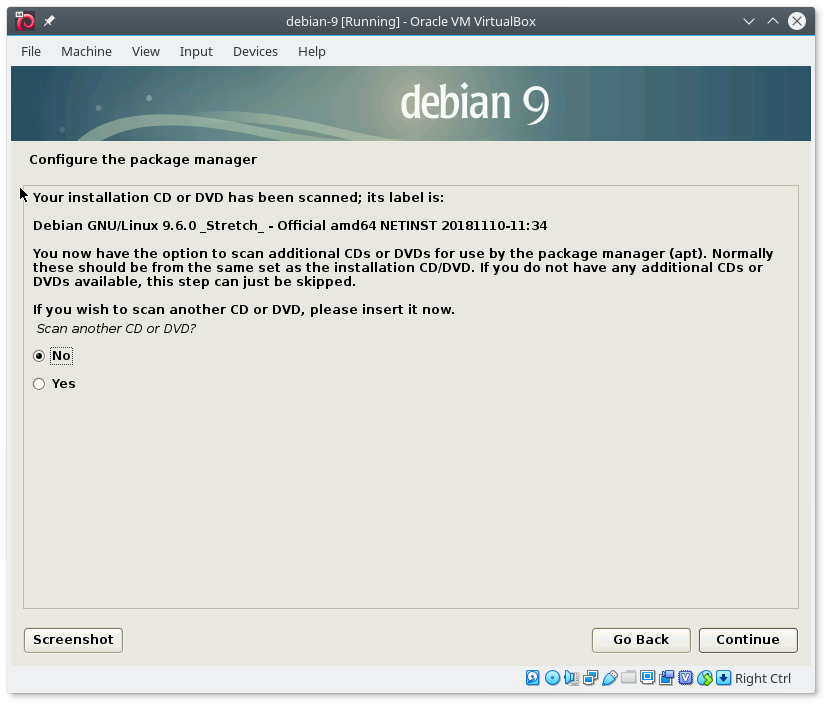Open the shared folders status icon
The width and height of the screenshot is (828, 706).
pos(628,678)
